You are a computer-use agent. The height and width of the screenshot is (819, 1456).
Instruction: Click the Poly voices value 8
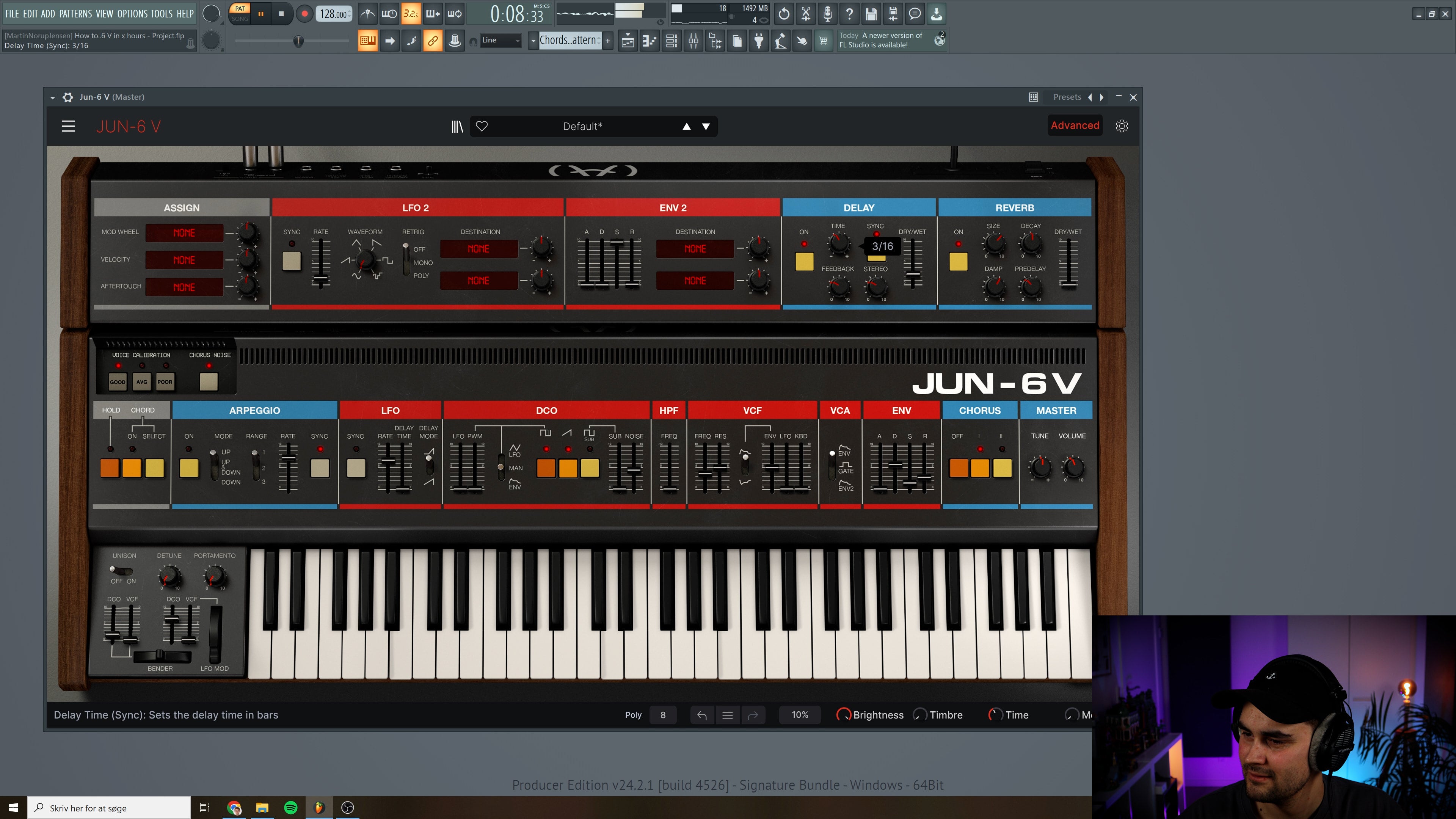click(x=663, y=715)
